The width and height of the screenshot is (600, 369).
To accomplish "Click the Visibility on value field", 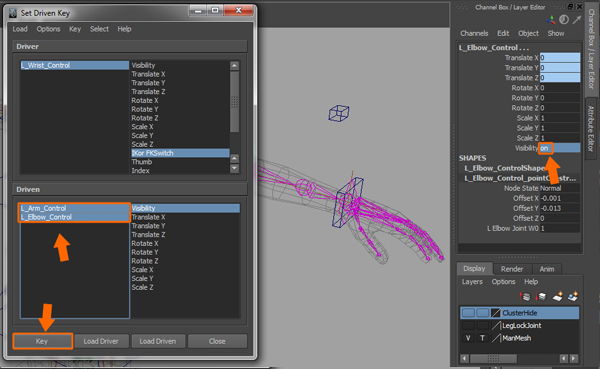I will coord(560,148).
